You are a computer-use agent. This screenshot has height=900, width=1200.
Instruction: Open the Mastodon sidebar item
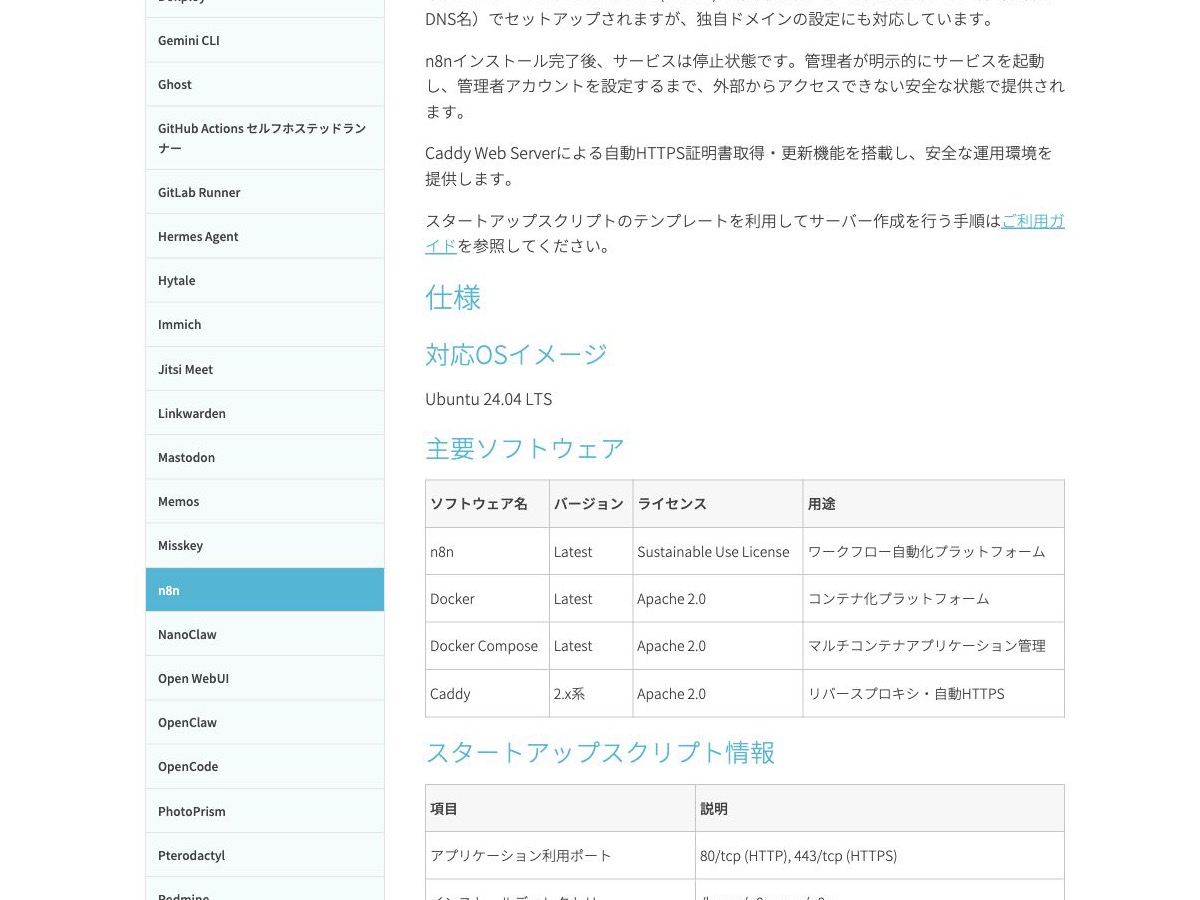coord(265,457)
